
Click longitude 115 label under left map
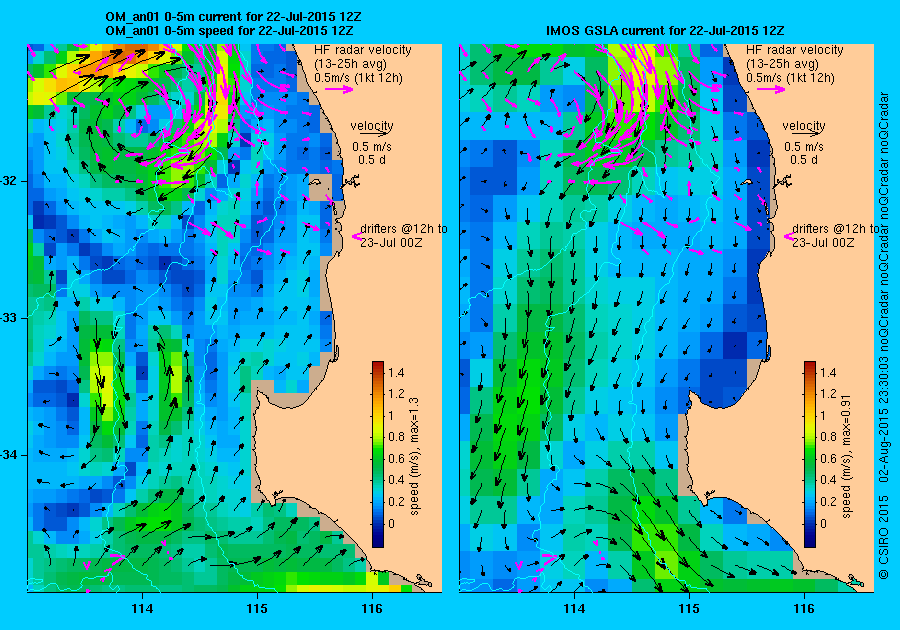click(257, 609)
